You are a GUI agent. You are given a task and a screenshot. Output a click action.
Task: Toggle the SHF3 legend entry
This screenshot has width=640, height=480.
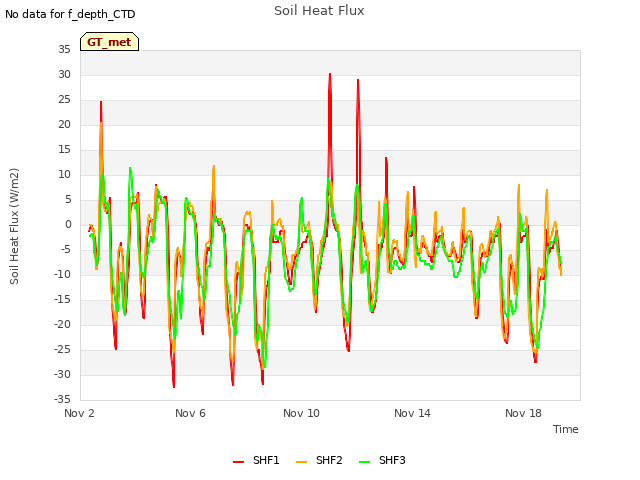pyautogui.click(x=382, y=460)
